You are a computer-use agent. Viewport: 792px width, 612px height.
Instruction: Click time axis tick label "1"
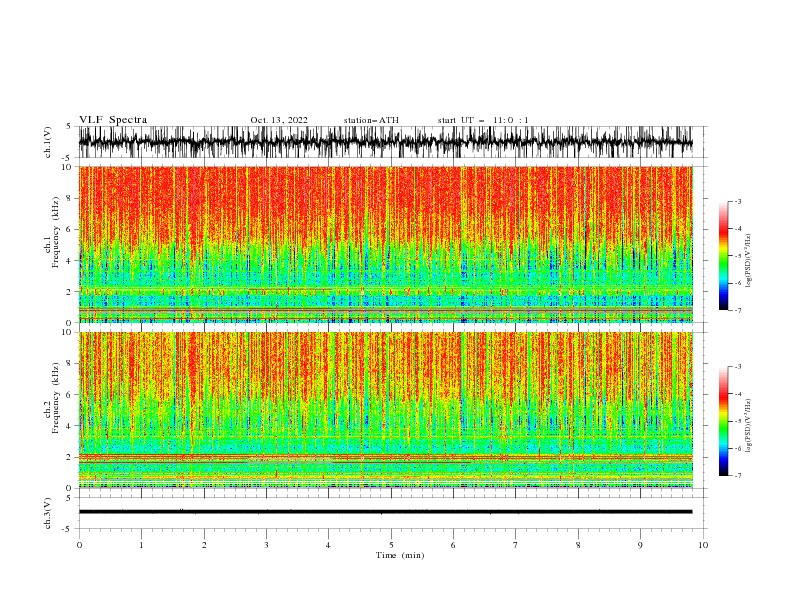(141, 545)
